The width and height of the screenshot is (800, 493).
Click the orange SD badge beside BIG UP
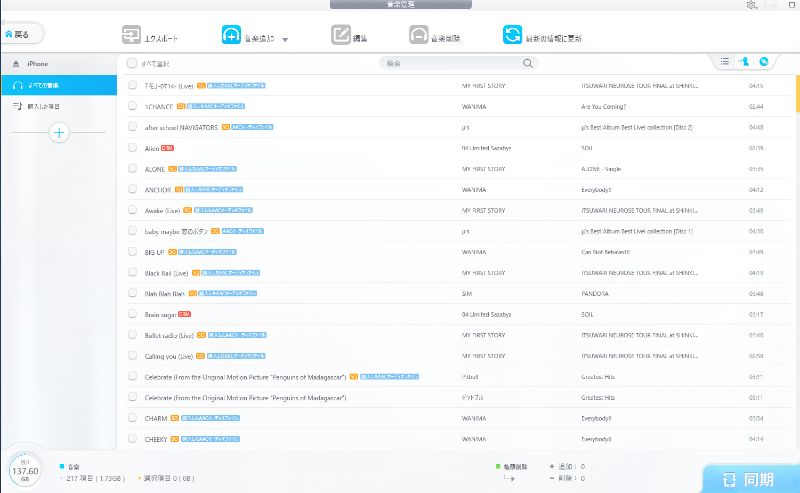click(172, 252)
